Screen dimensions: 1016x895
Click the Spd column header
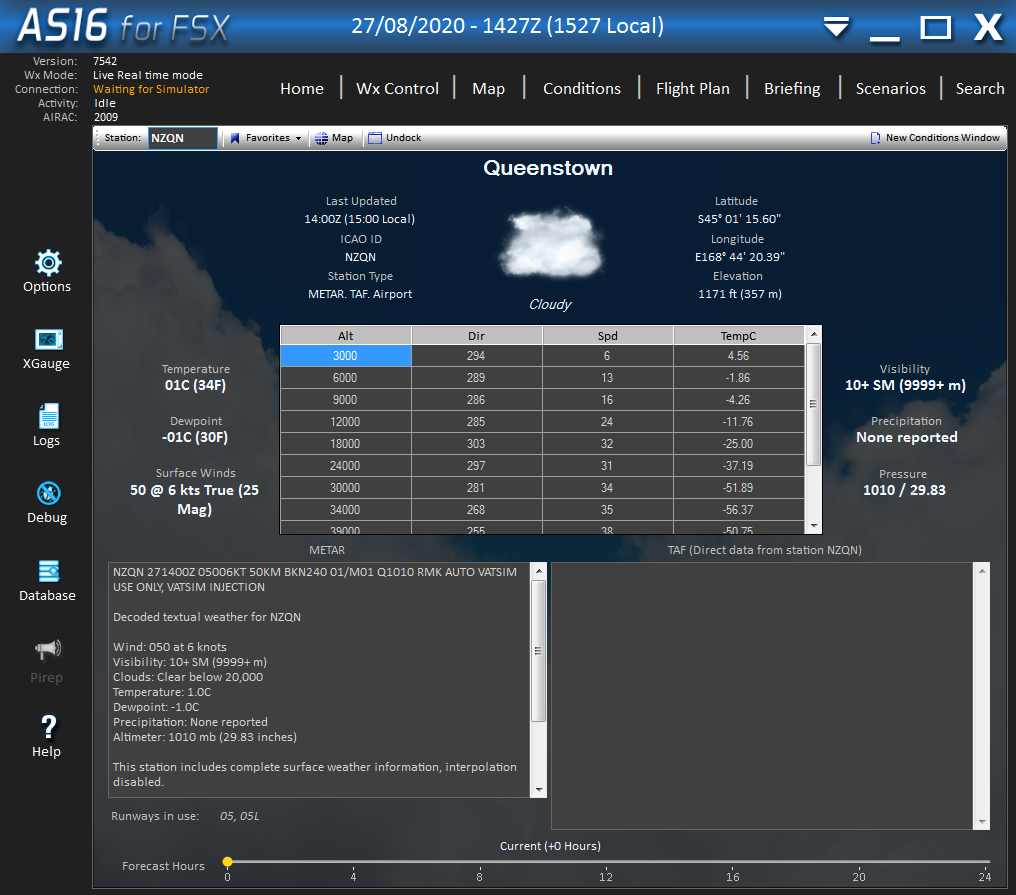coord(608,336)
